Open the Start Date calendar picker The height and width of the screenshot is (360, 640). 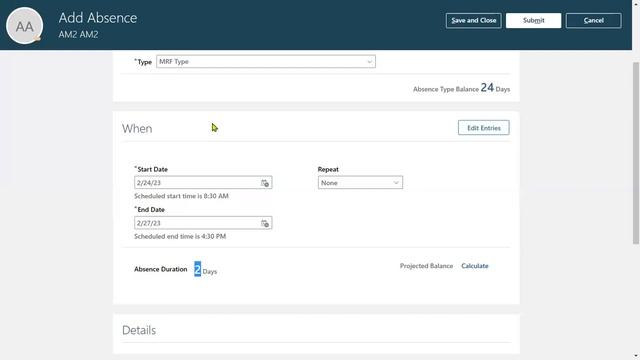click(x=265, y=183)
